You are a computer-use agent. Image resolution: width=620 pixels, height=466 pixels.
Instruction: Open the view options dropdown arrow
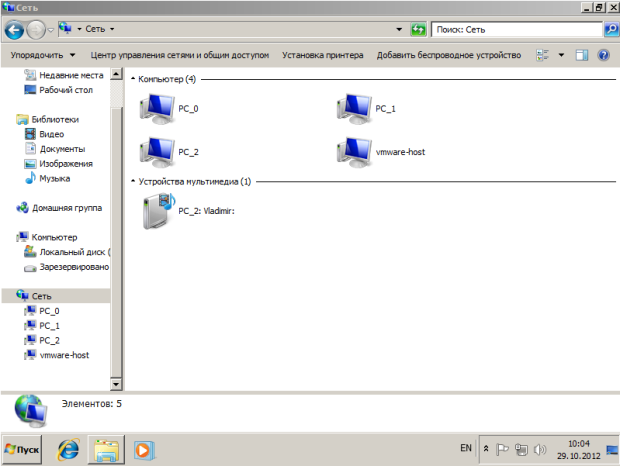561,55
